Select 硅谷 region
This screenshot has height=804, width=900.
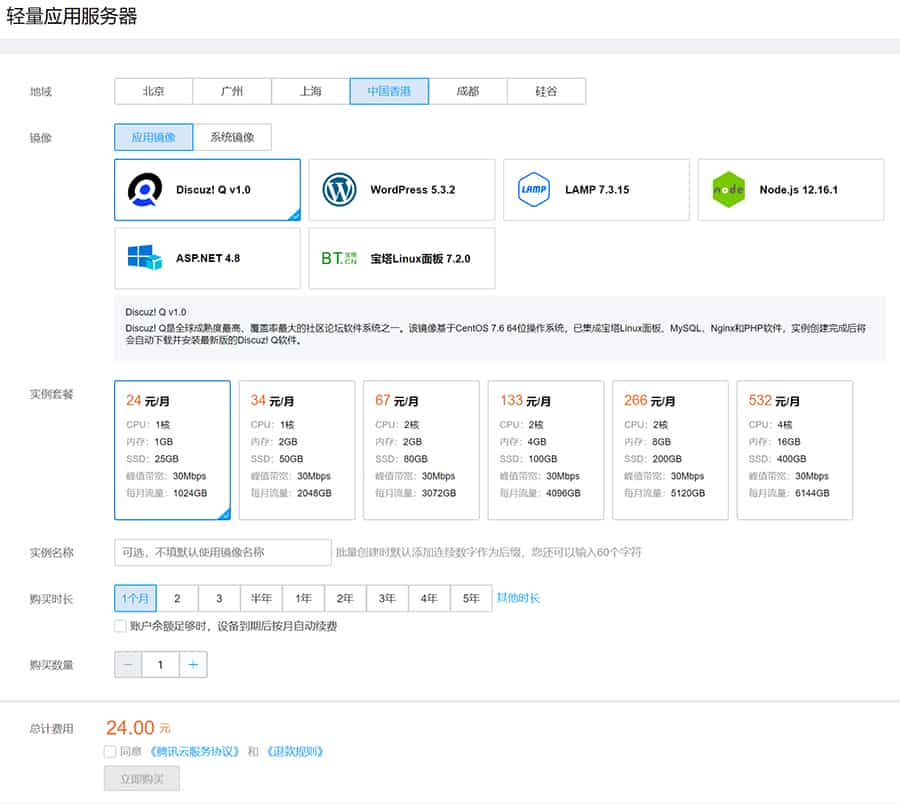(546, 91)
